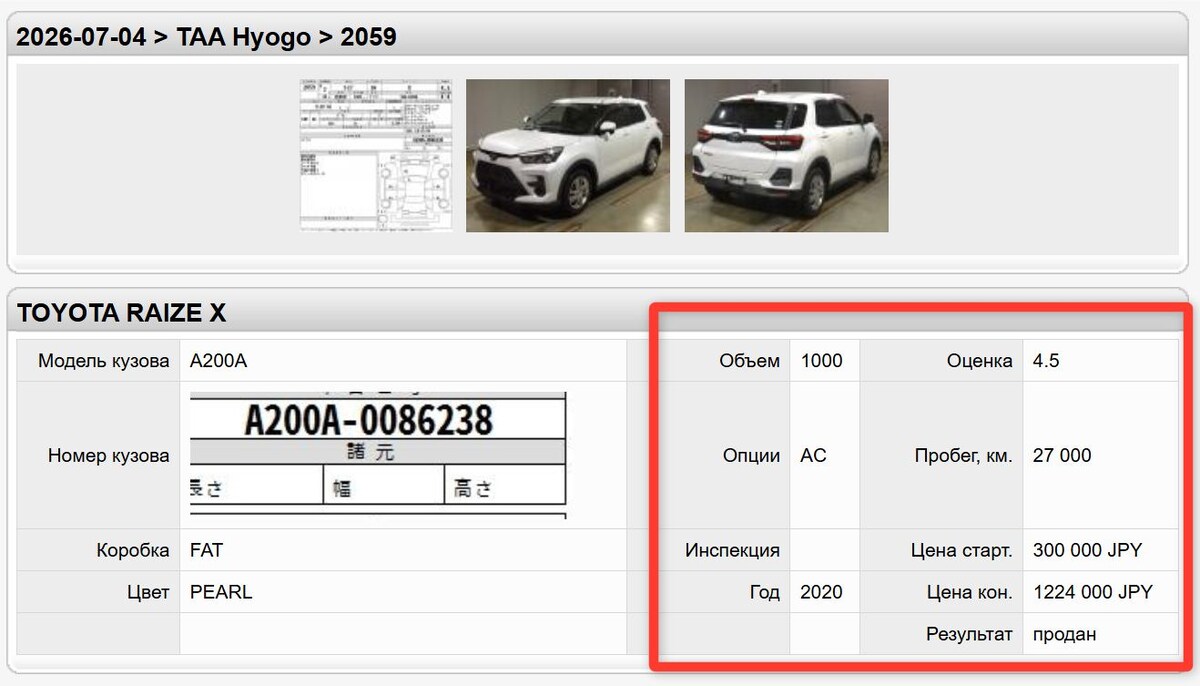
Task: Click the Инспекция label
Action: [x=733, y=550]
